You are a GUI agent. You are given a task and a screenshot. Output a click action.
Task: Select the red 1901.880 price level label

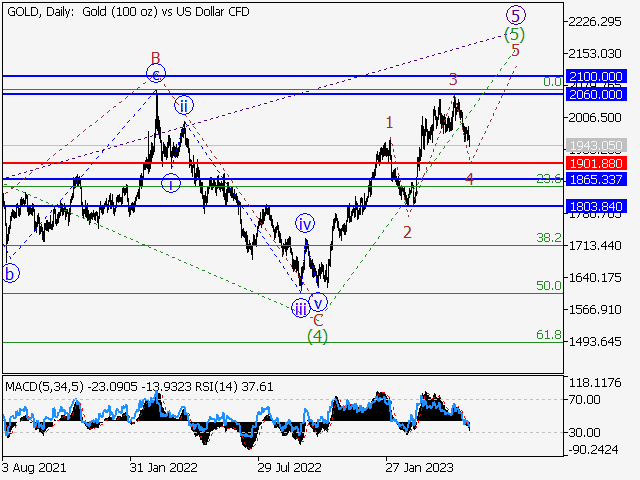tap(596, 163)
